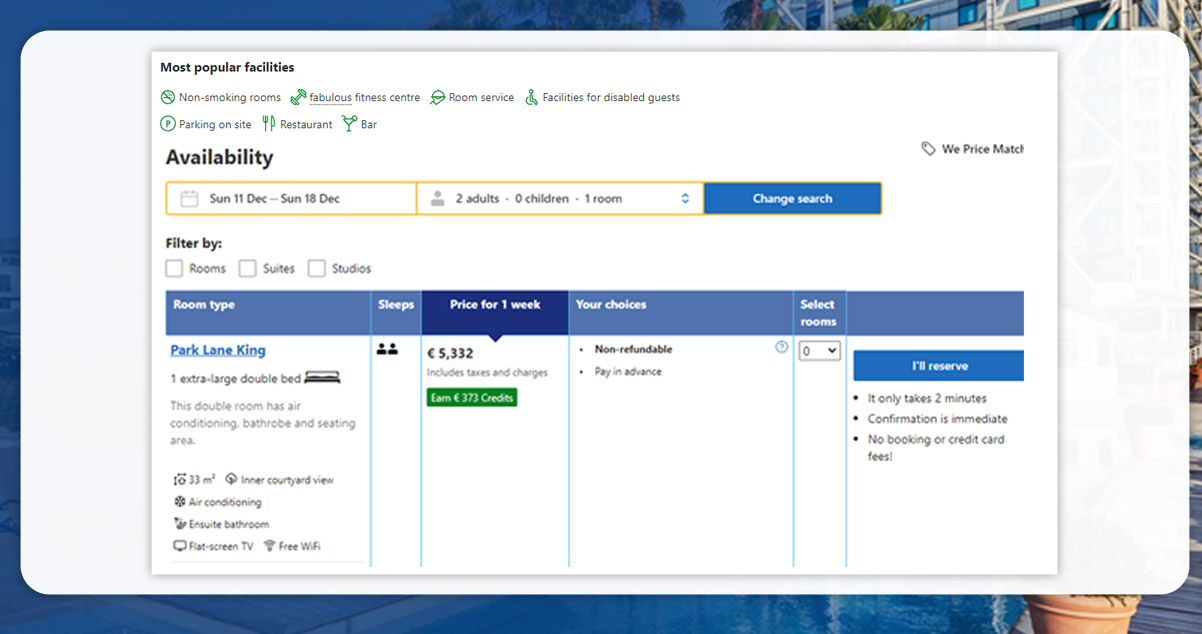Click the € 5,332 price
The width and height of the screenshot is (1202, 634).
pyautogui.click(x=450, y=353)
